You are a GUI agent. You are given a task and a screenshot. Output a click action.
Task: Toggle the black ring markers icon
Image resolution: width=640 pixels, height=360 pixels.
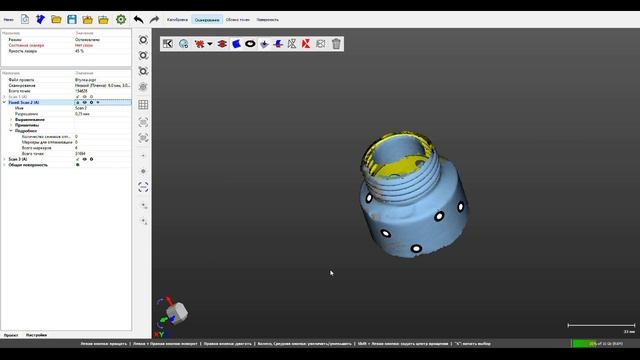[250, 44]
